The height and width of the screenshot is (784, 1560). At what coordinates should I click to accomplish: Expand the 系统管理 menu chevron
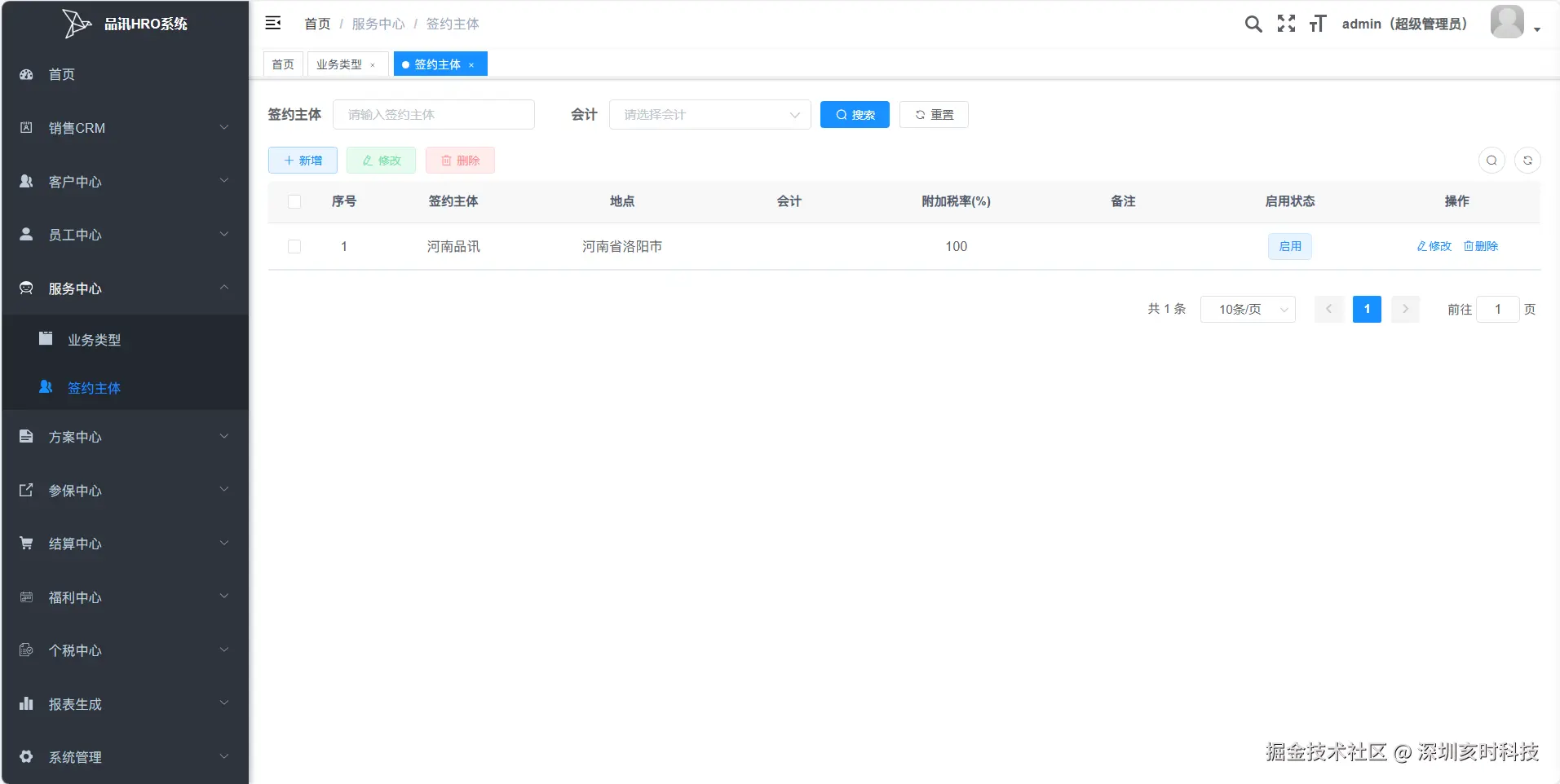224,756
